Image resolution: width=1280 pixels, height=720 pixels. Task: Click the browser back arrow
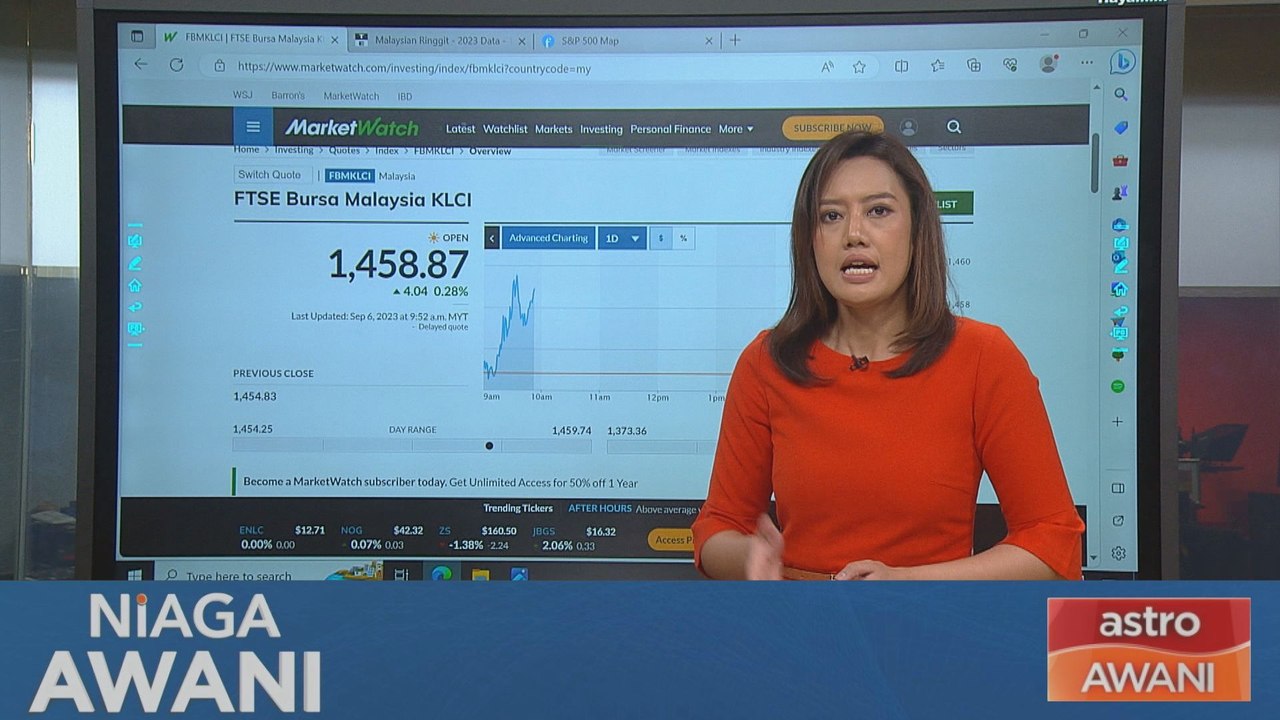click(141, 65)
